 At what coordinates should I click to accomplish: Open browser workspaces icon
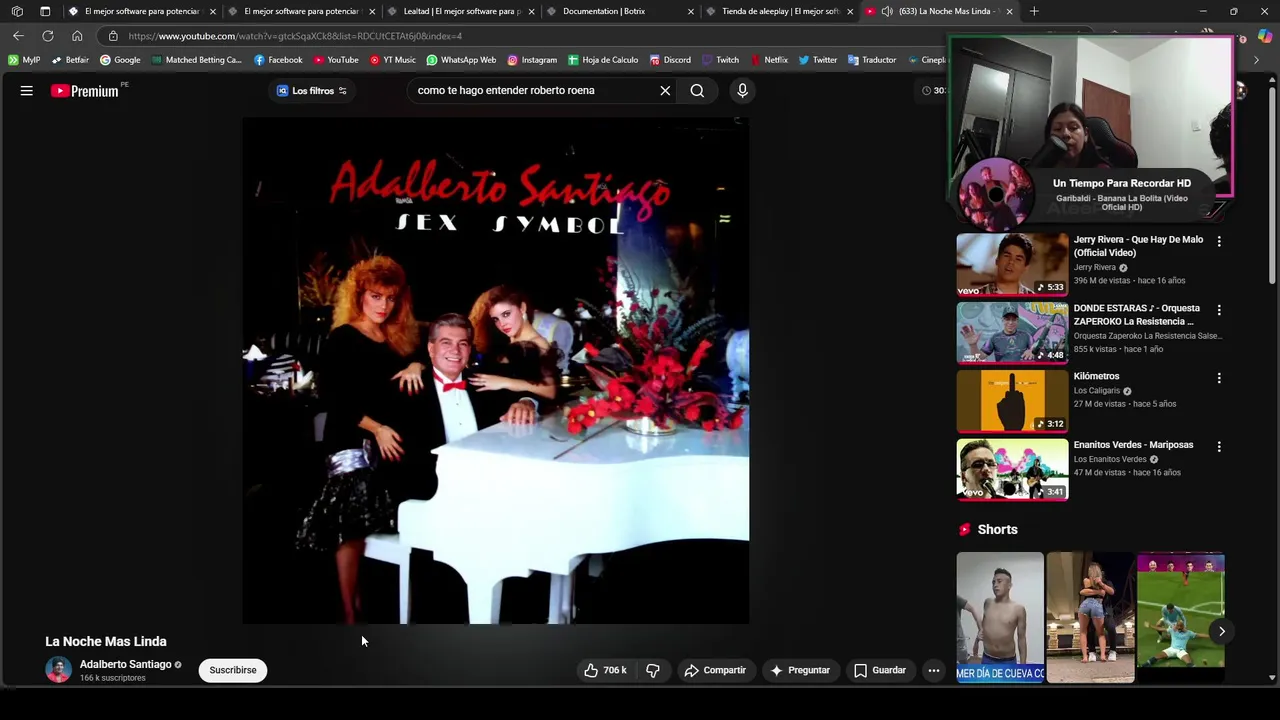click(x=17, y=11)
